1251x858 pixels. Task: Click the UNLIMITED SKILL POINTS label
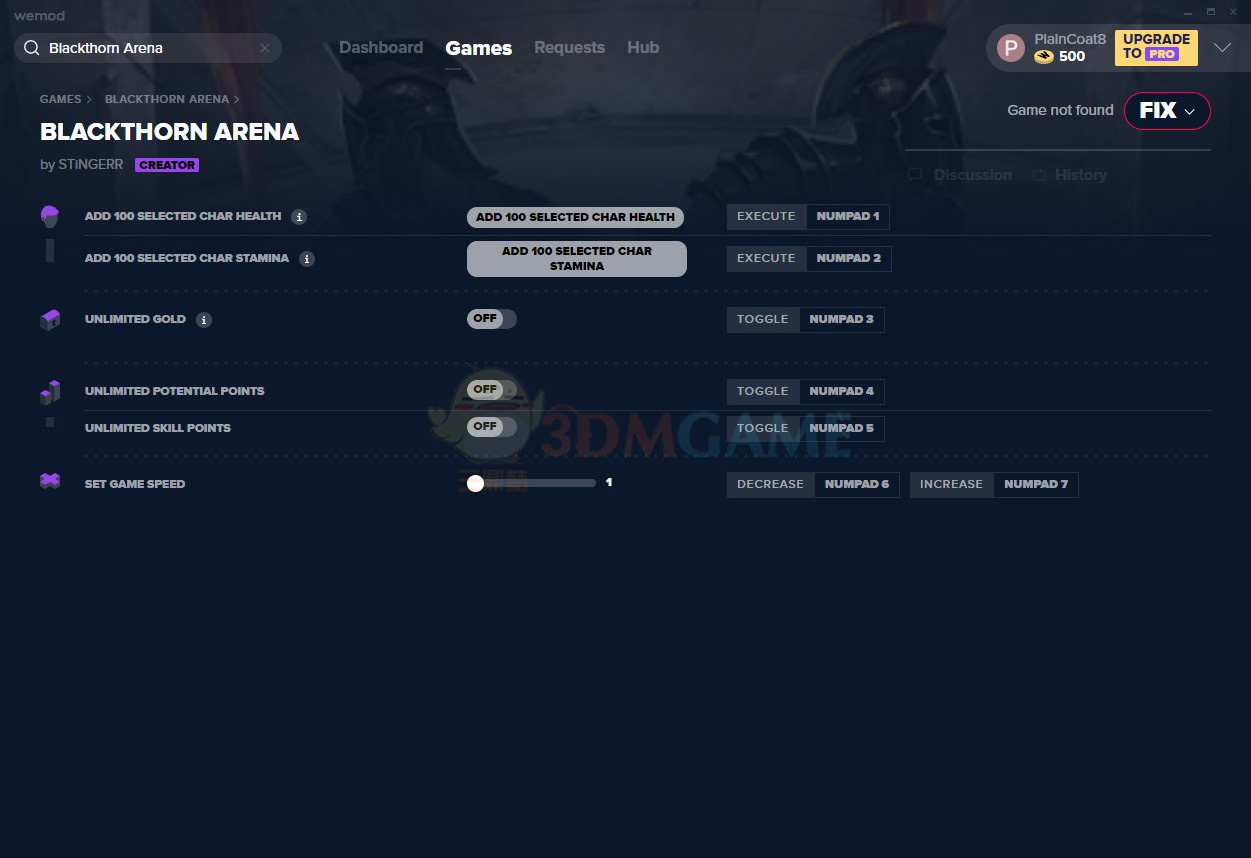click(158, 428)
